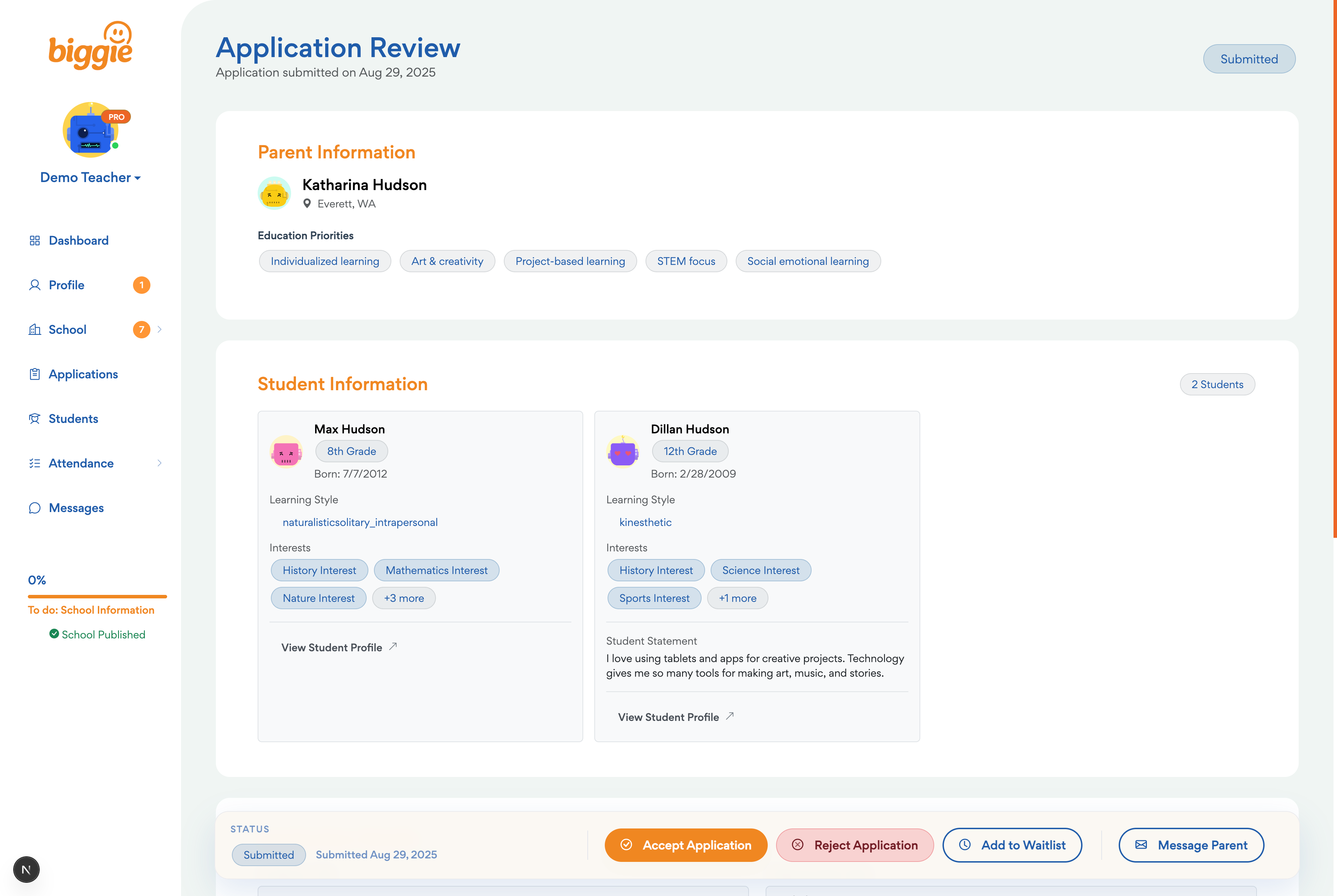Screen dimensions: 1337x896
Task: Toggle the History Interest tag for Dillan
Action: 656,570
